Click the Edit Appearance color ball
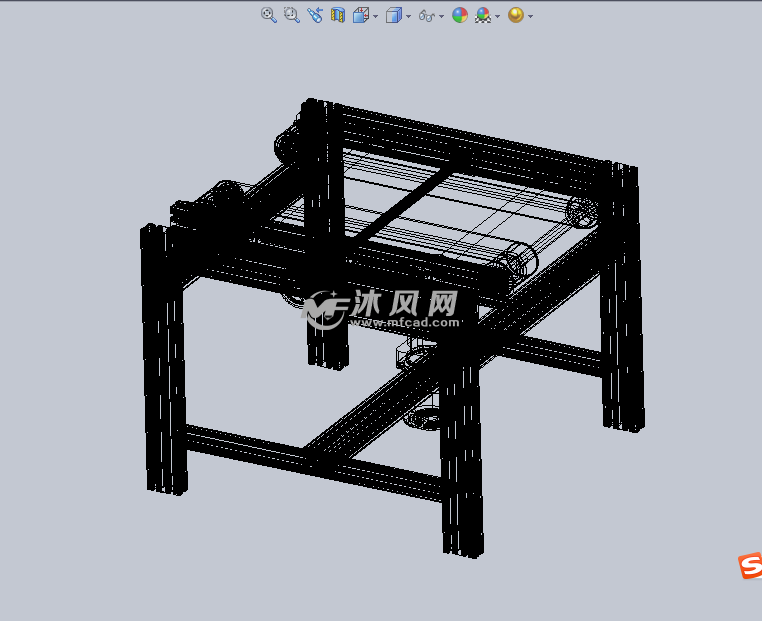762x621 pixels. 460,15
